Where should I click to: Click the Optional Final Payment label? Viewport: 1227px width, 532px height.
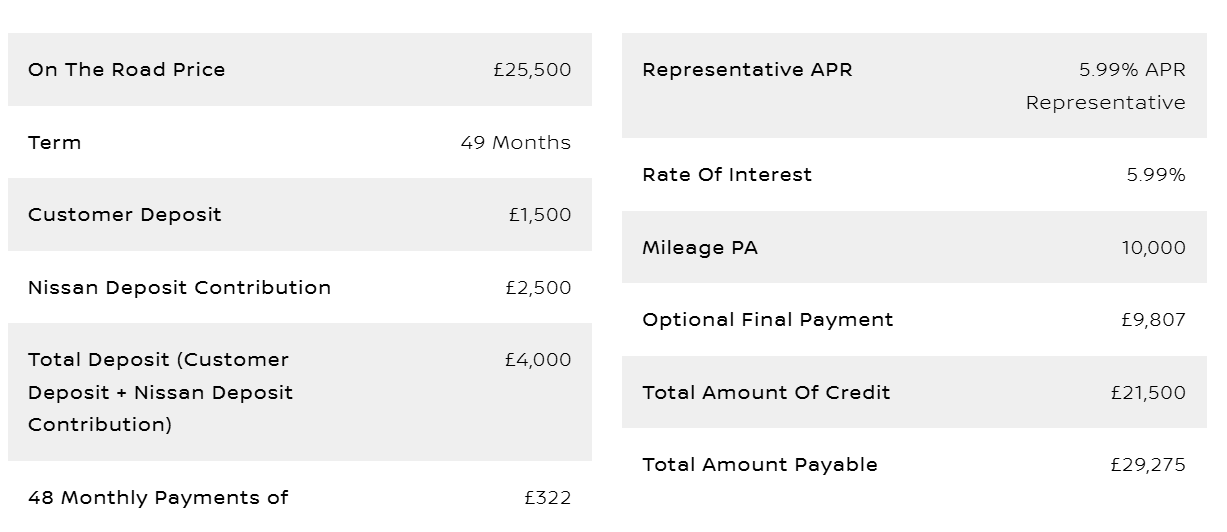pos(768,320)
